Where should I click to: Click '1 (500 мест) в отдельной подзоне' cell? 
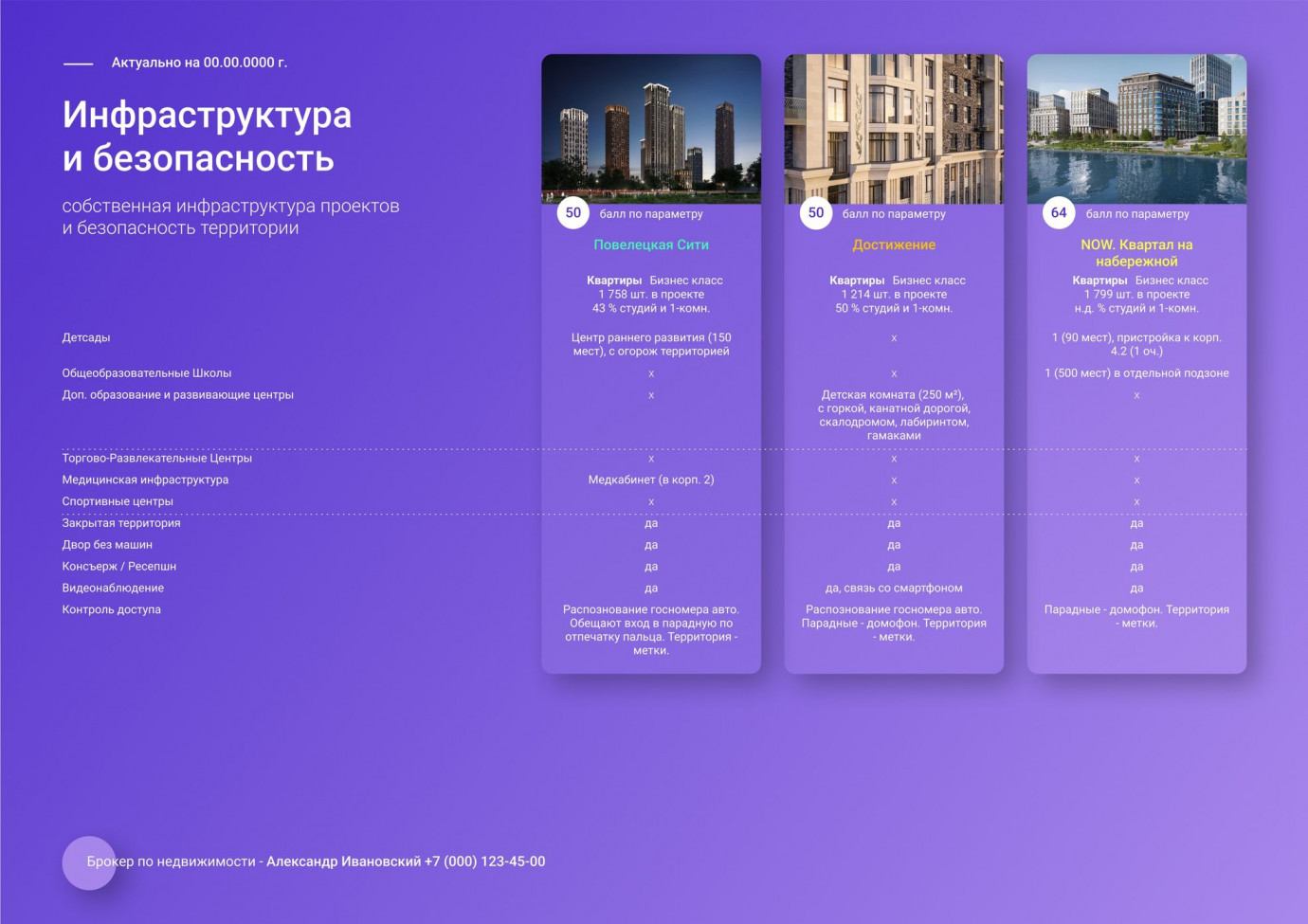pos(1136,373)
